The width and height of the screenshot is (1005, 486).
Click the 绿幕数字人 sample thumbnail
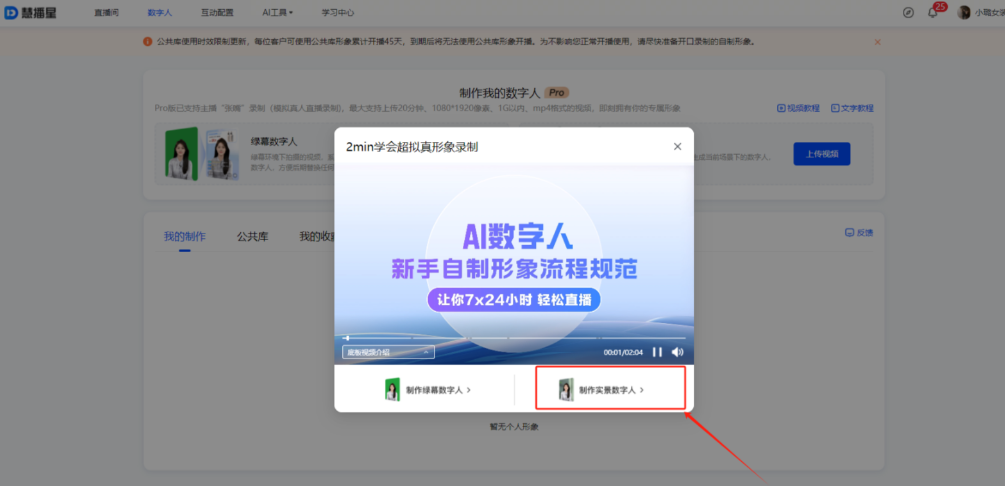(x=202, y=154)
